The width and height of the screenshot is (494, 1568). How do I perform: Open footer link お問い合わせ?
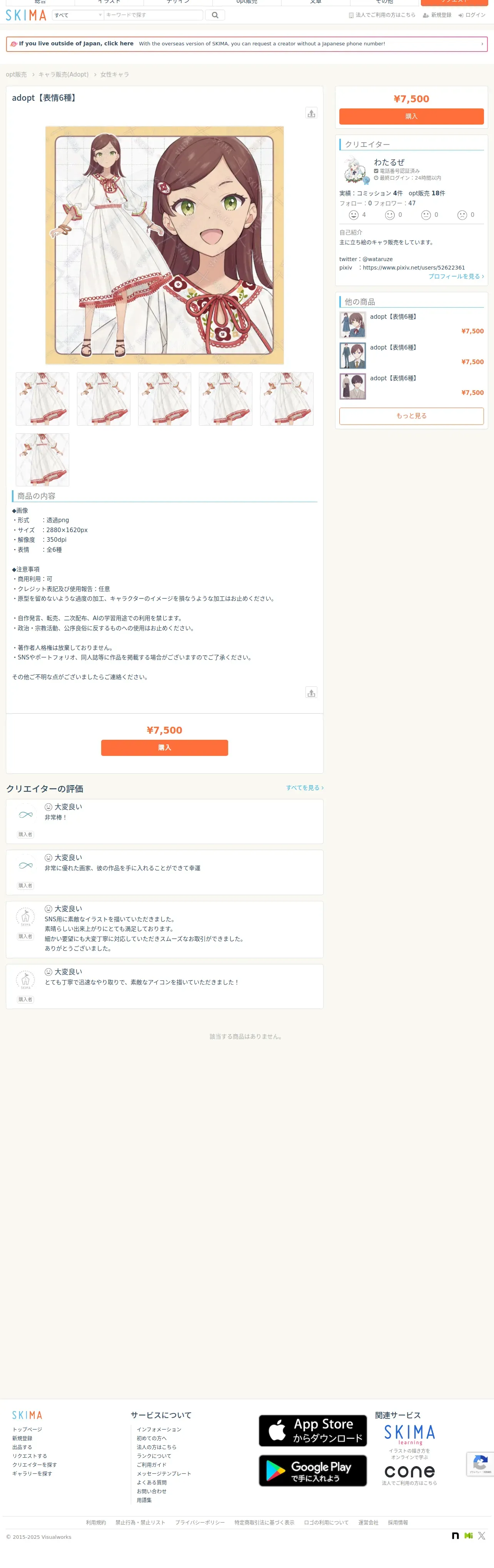click(x=152, y=1491)
